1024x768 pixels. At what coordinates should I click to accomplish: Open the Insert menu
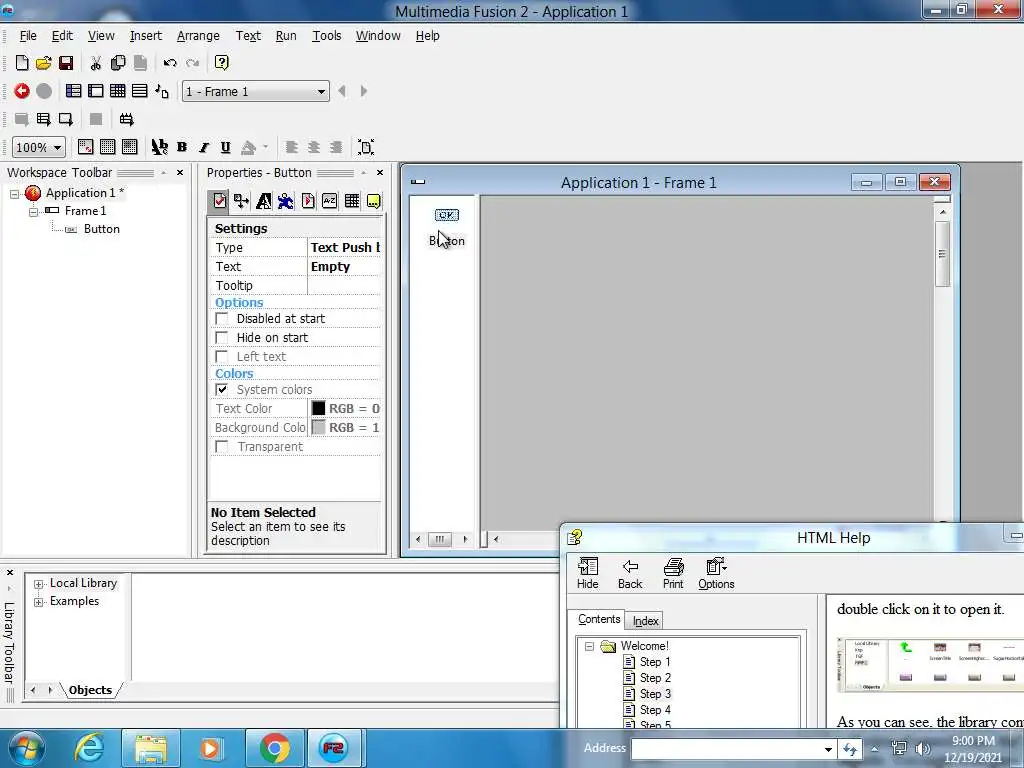coord(146,36)
